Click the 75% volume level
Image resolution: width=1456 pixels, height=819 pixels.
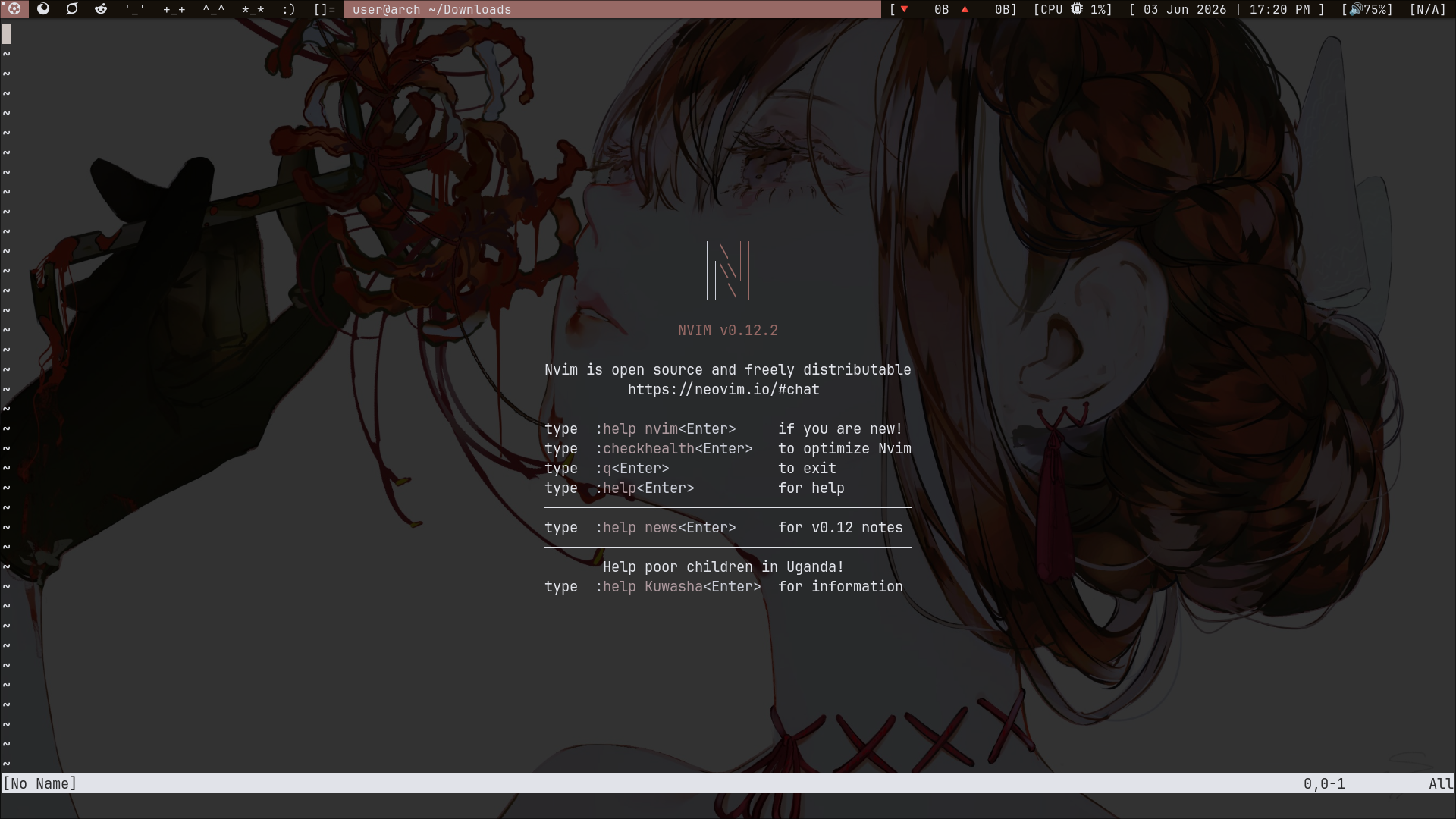[x=1376, y=9]
